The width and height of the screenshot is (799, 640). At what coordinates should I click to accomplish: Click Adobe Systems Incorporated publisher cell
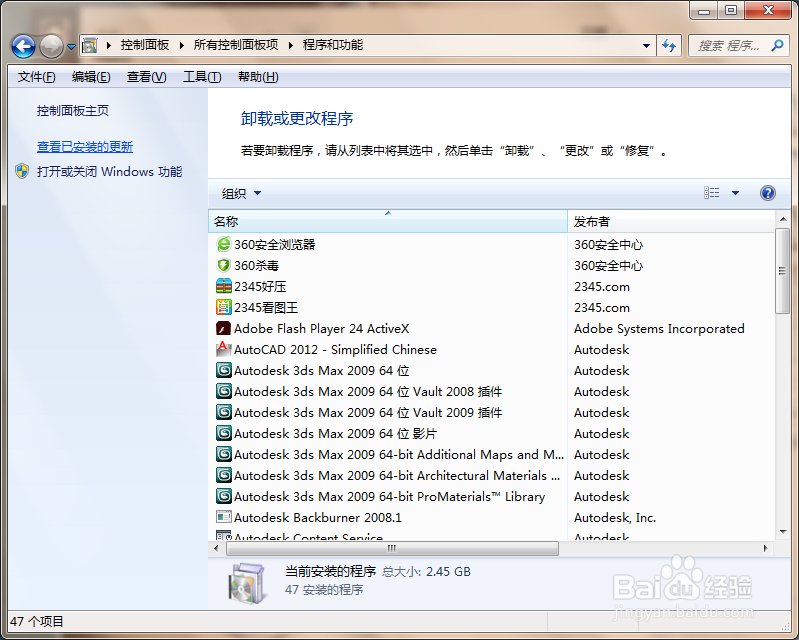[x=659, y=329]
